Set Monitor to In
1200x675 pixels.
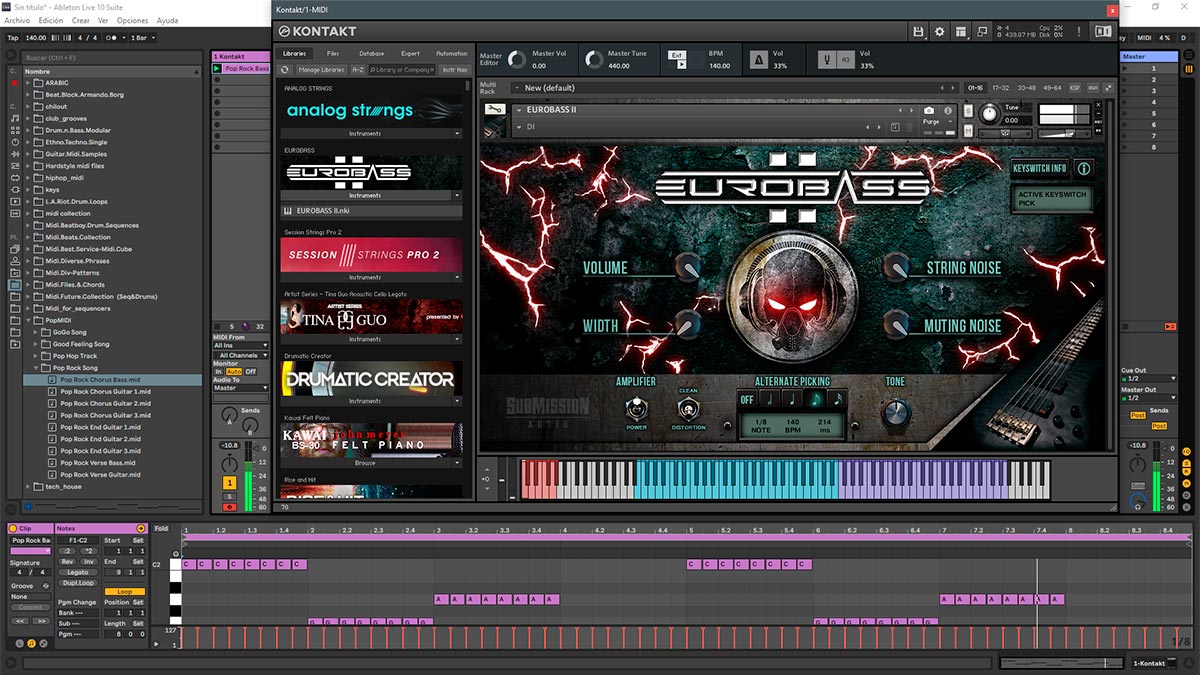click(219, 371)
